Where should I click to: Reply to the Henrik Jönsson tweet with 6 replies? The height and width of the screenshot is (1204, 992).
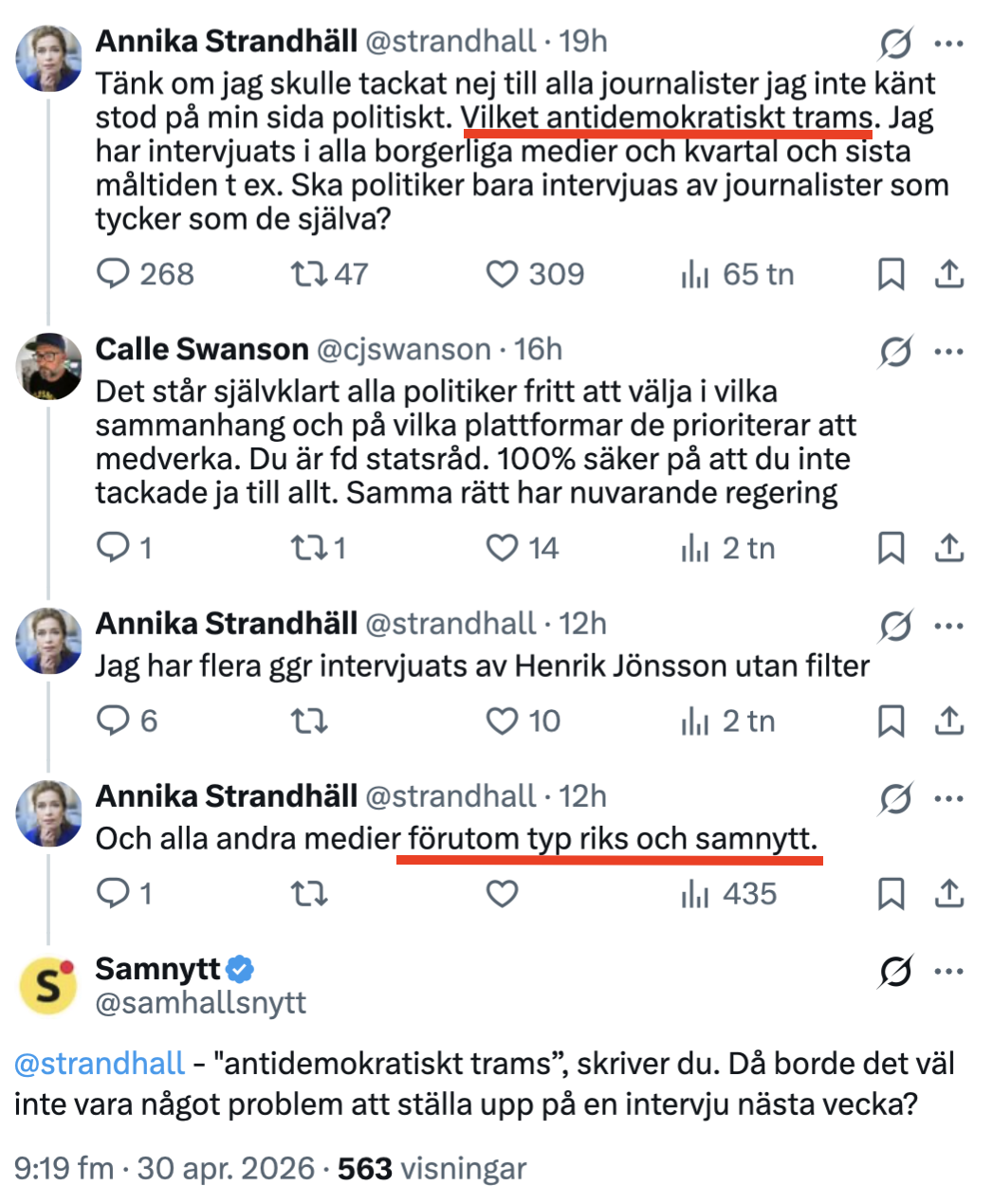113,721
